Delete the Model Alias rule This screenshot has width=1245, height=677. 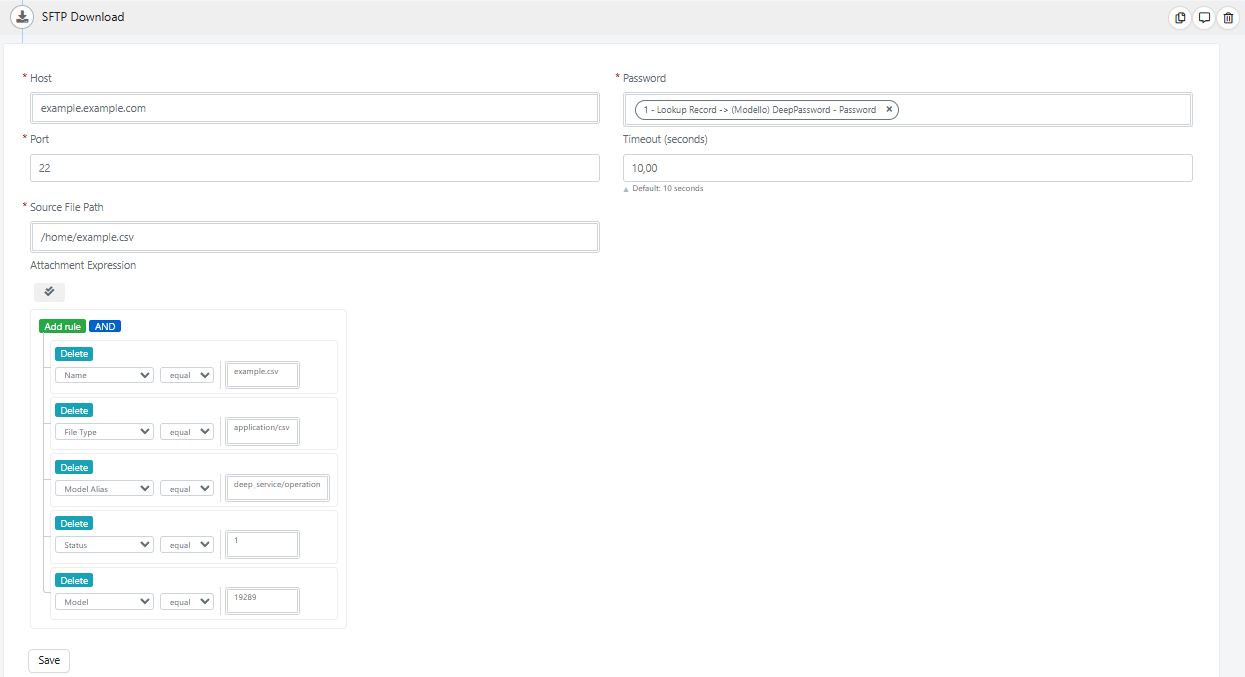click(74, 468)
